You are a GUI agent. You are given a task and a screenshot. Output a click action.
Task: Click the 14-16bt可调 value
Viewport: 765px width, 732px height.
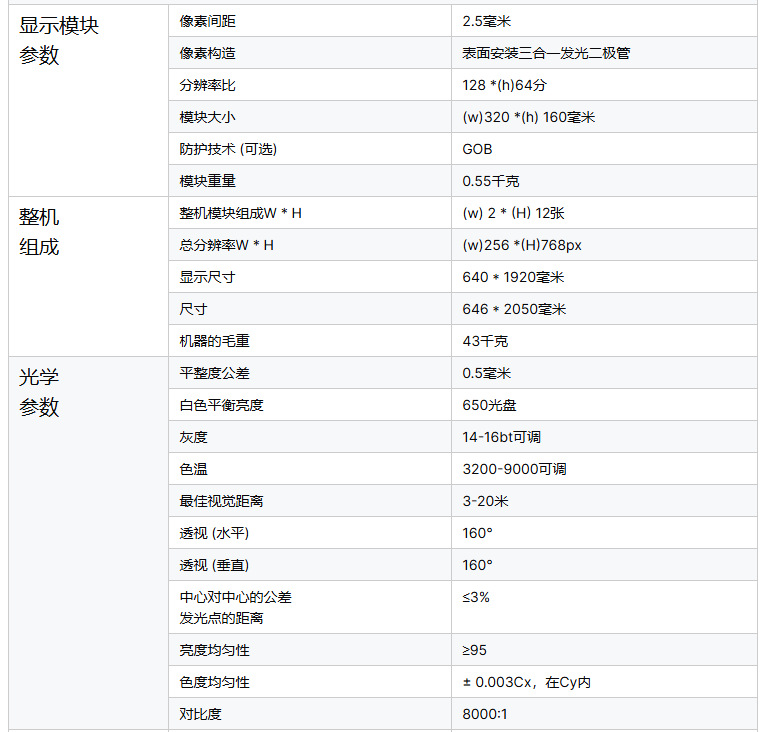[502, 437]
